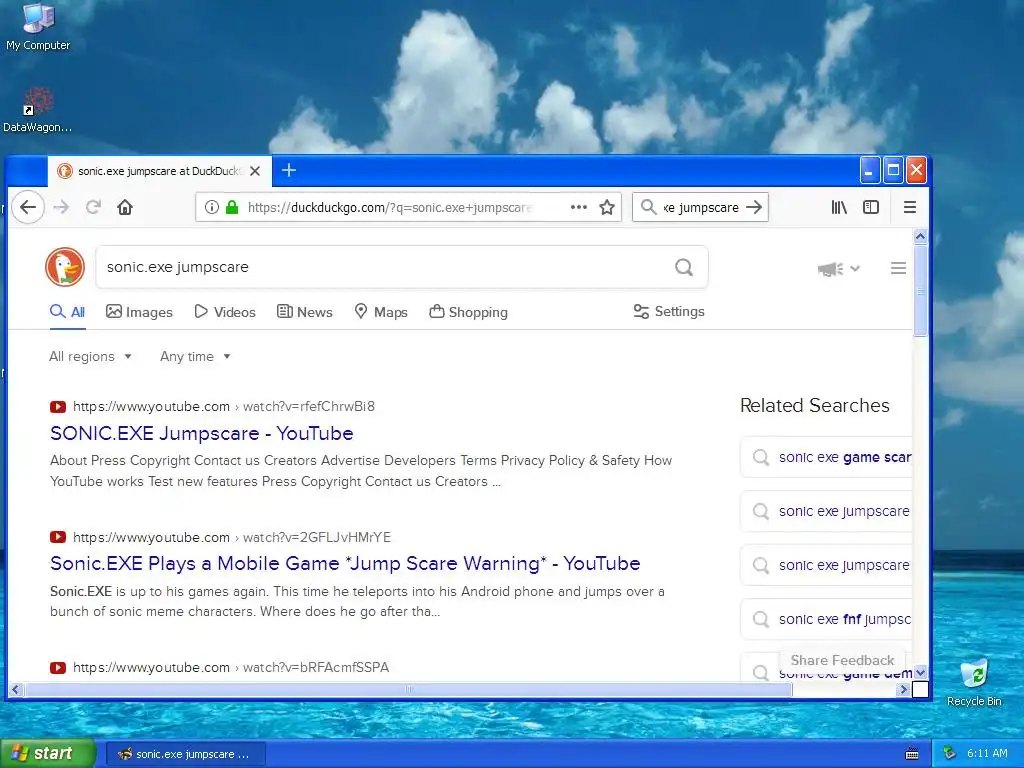Viewport: 1024px width, 768px height.
Task: Open page actions three-dot menu
Action: click(579, 207)
